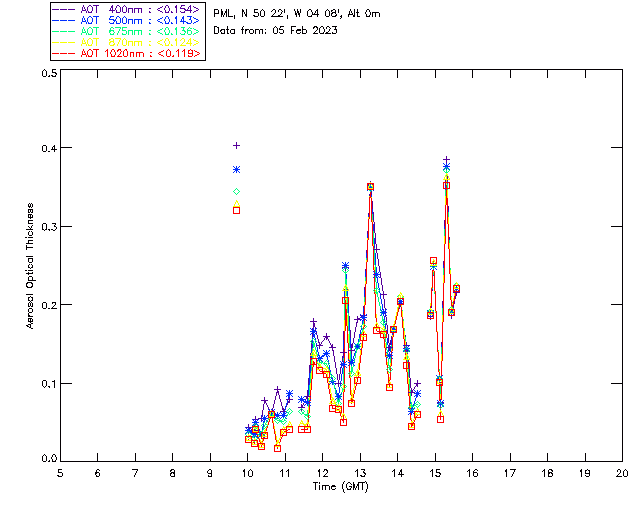
Task: Click the y-axis value 0.5
Action: (49, 73)
